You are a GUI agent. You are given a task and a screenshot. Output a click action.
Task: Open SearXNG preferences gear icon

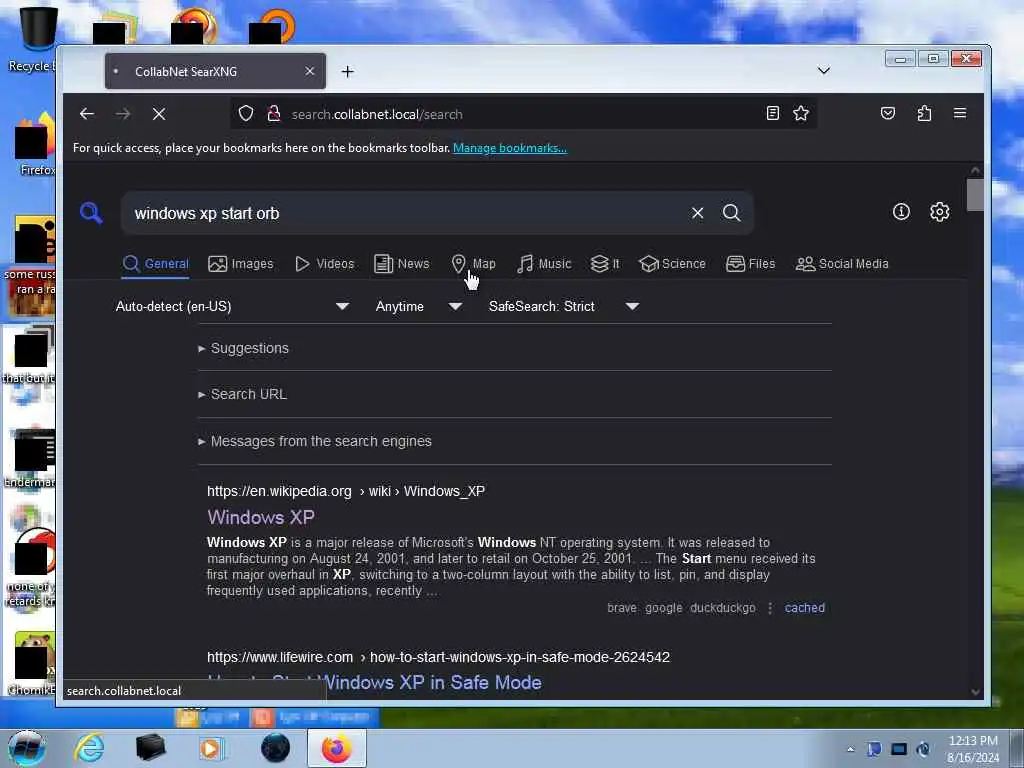click(939, 212)
